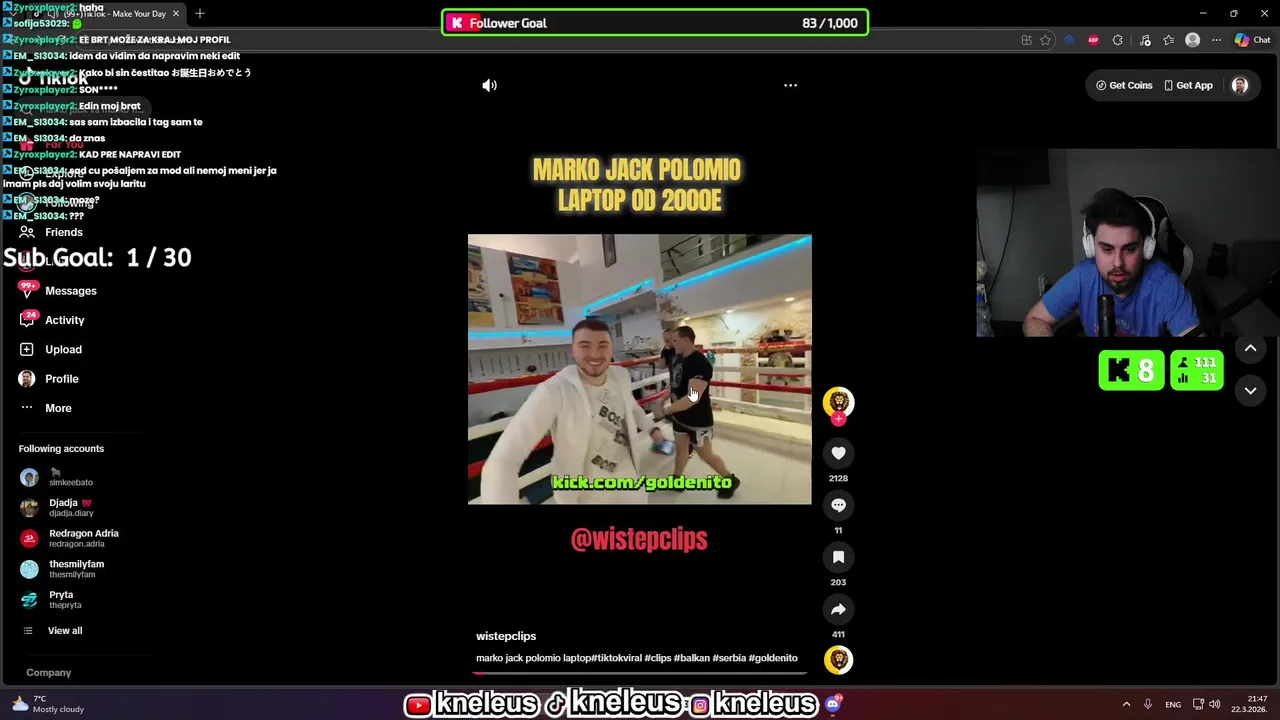The width and height of the screenshot is (1280, 720).
Task: Expand the Company footer section
Action: pyautogui.click(x=48, y=673)
